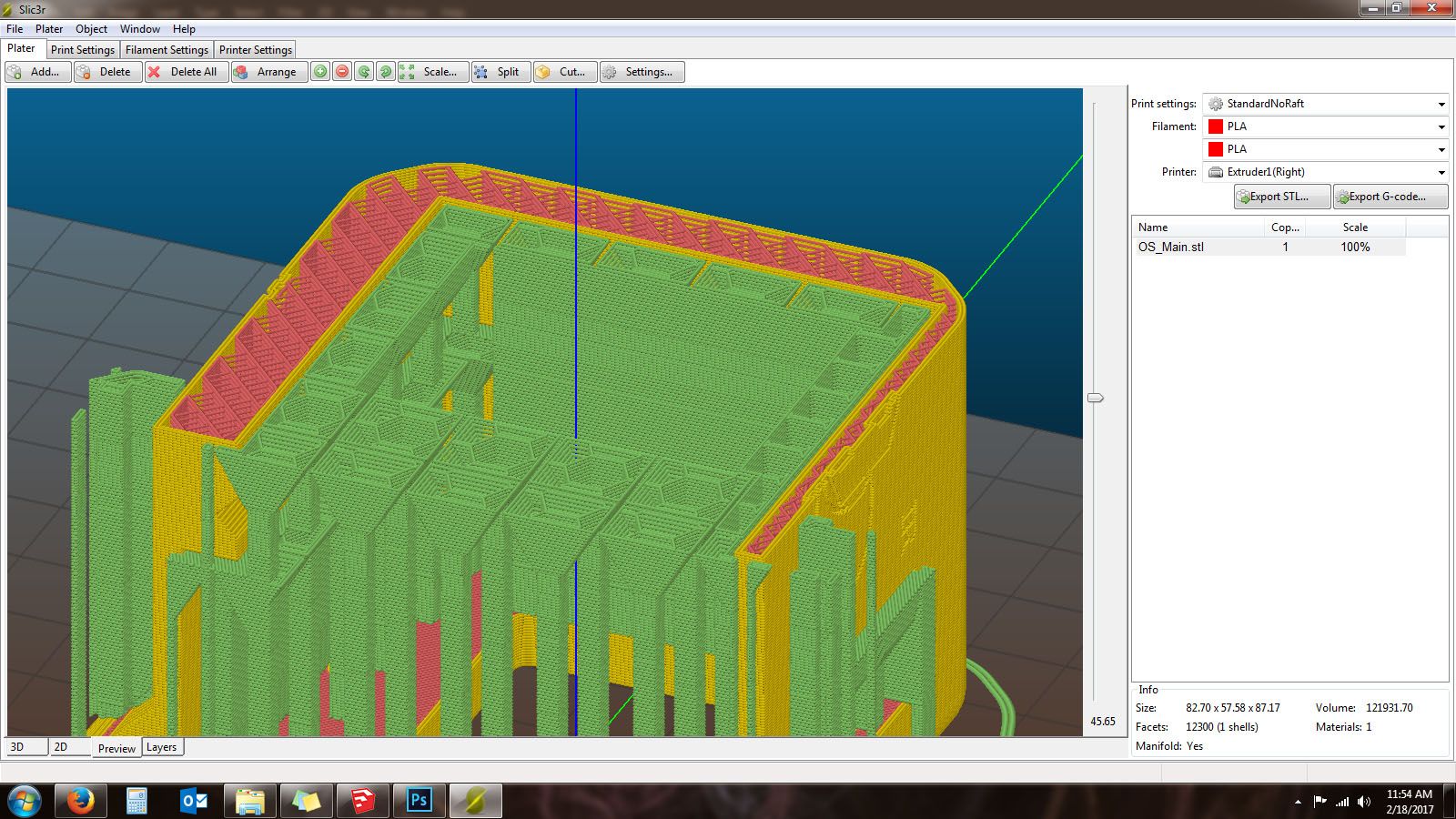Click Delete All in the toolbar
Screen dimensions: 1456x819
point(184,72)
